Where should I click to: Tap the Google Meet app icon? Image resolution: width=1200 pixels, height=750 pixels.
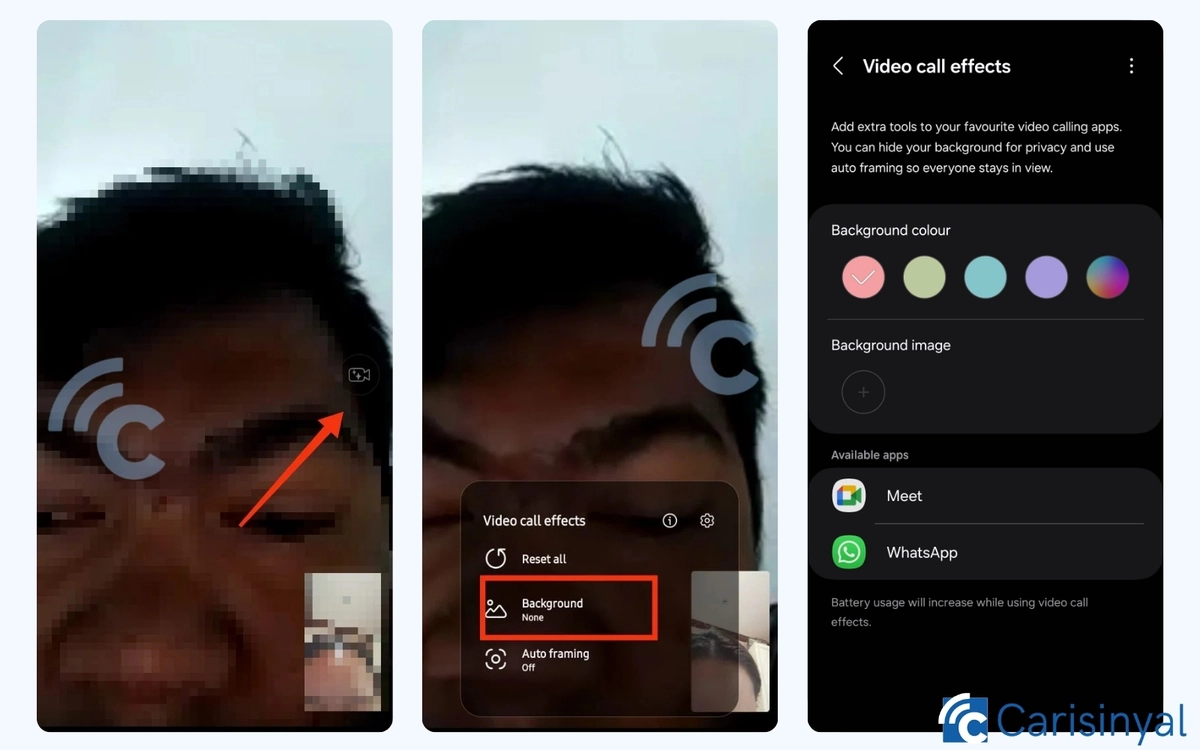[x=849, y=496]
